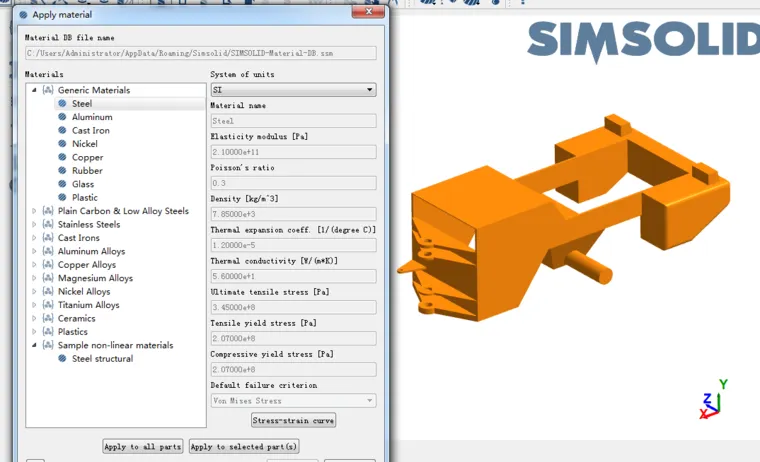Click Stainless Steels folder icon
This screenshot has height=462, width=760.
tap(48, 224)
